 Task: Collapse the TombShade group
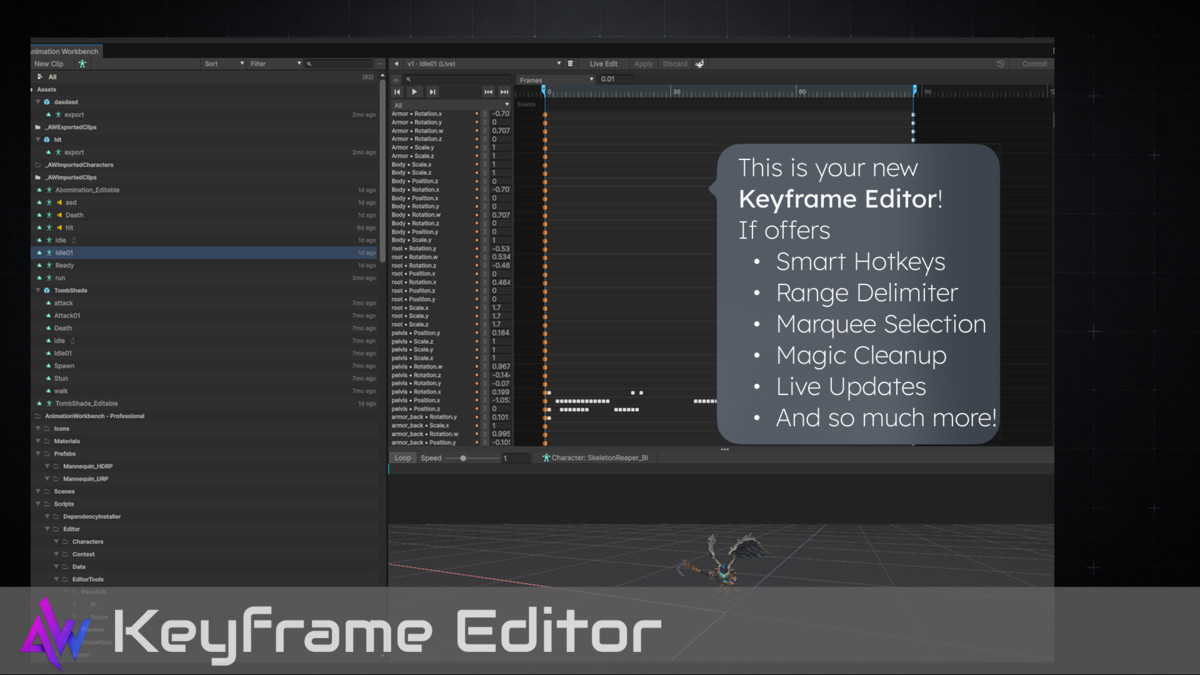coord(38,290)
